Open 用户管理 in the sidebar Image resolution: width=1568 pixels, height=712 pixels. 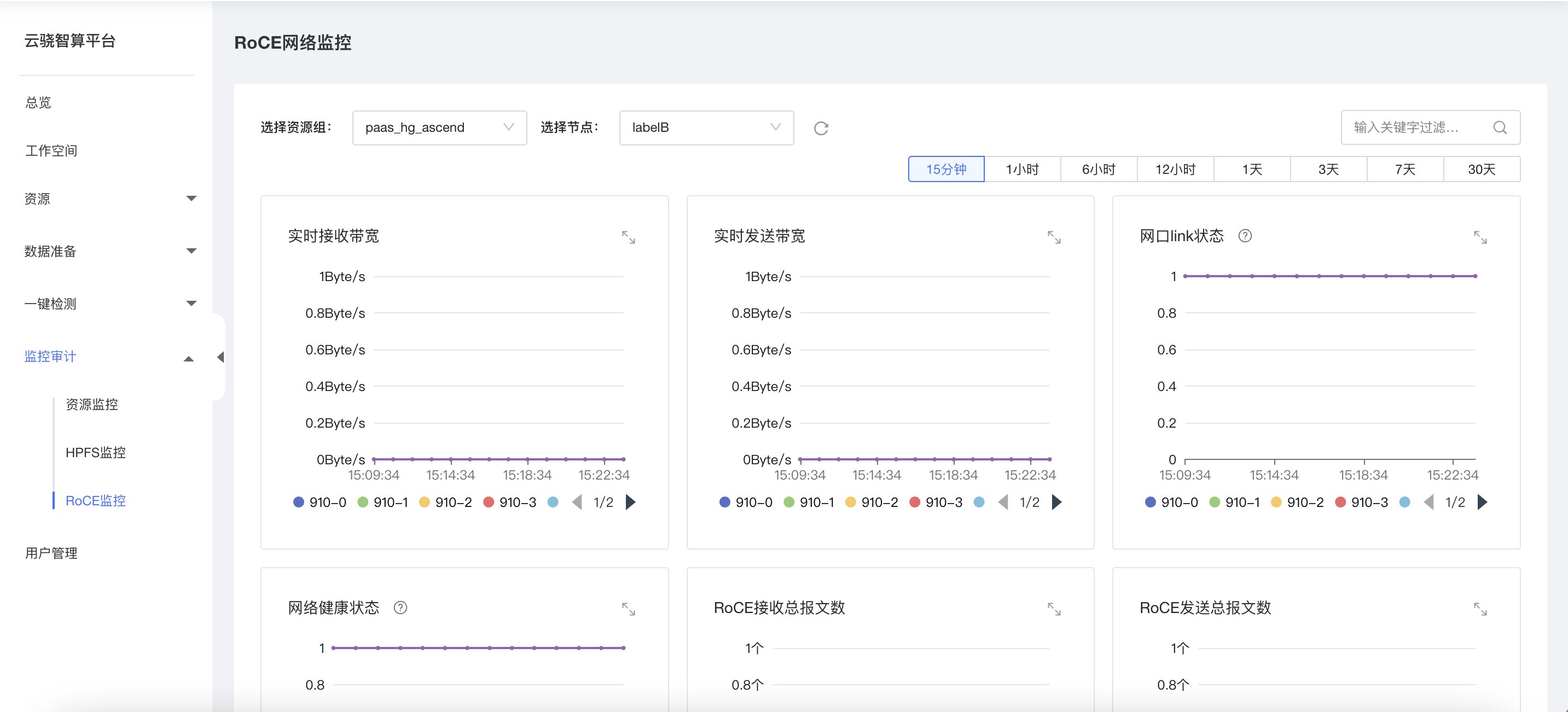(51, 553)
